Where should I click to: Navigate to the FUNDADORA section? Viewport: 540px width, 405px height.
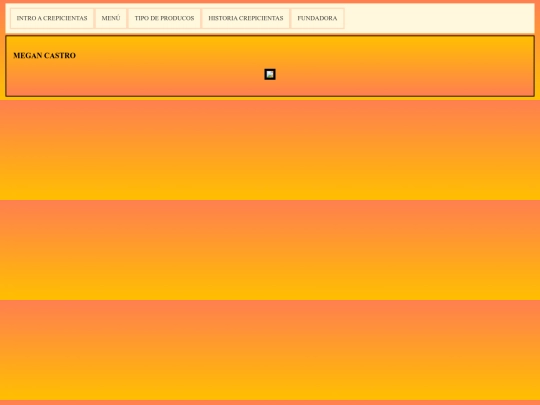317,18
